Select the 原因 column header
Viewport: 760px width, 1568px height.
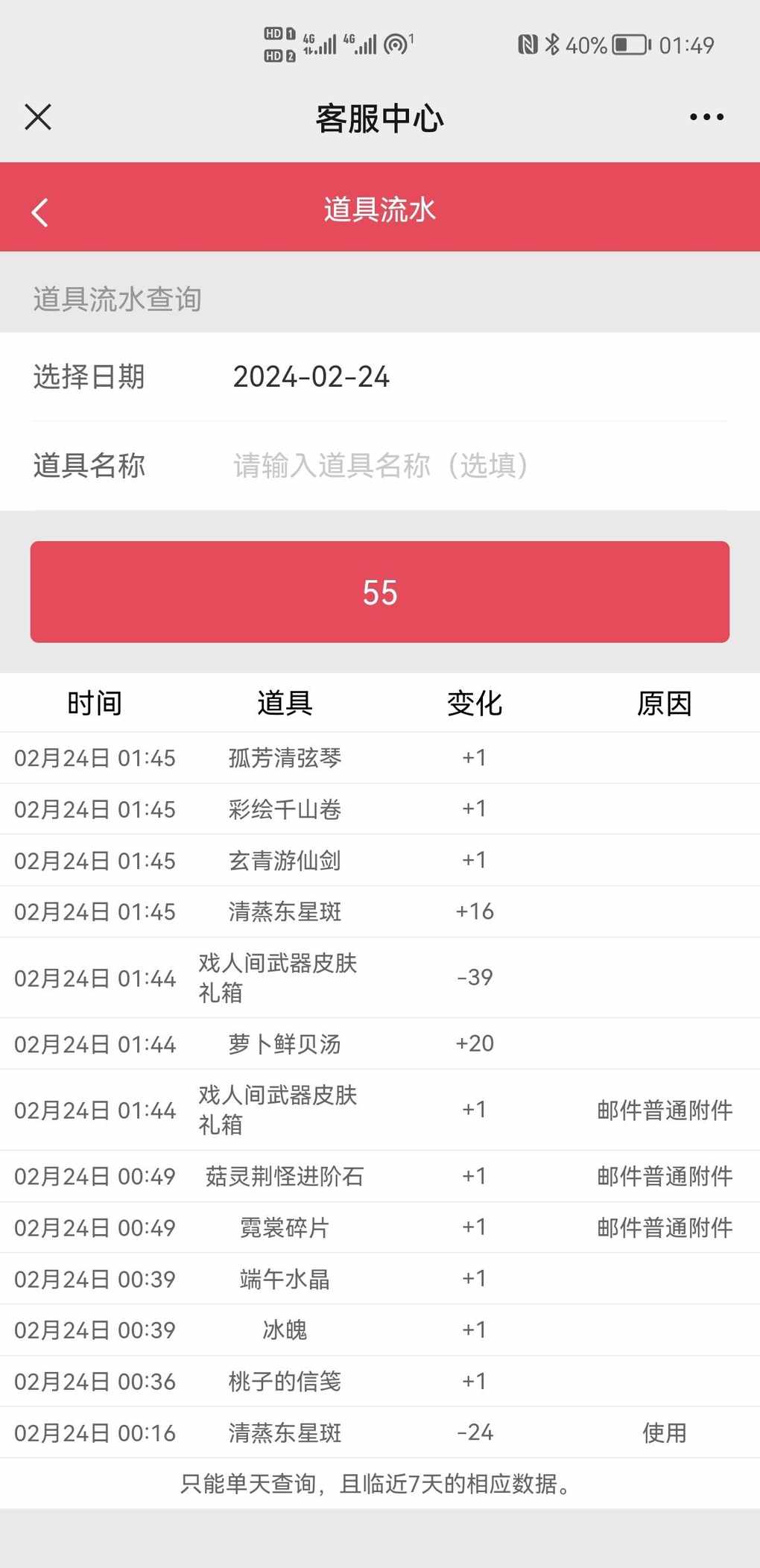pos(665,703)
